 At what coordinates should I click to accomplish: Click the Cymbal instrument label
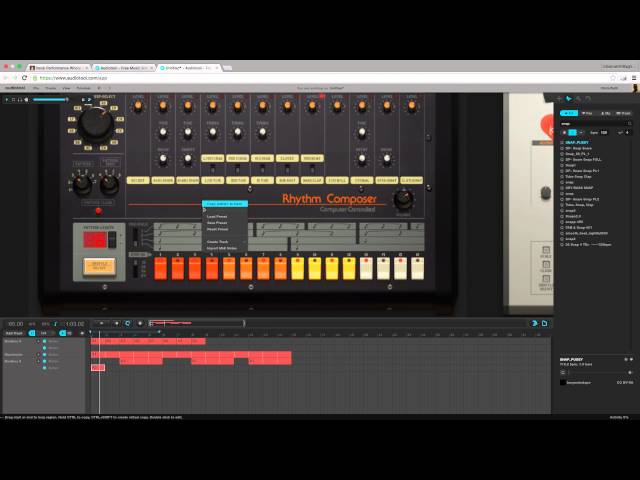[362, 180]
